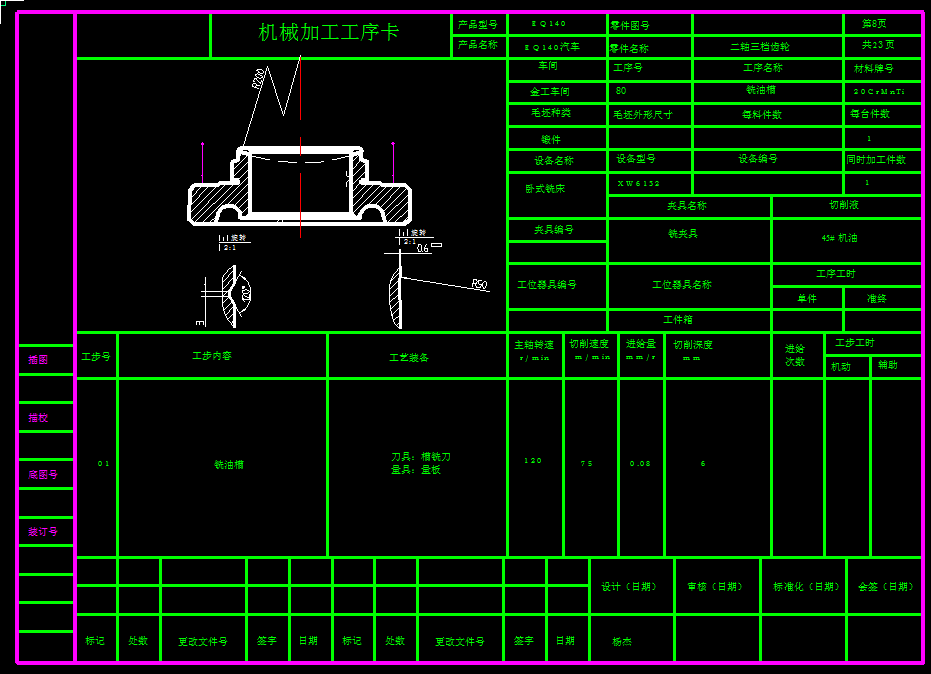Select the 设计（日期） signature header
The image size is (931, 674).
[x=630, y=587]
